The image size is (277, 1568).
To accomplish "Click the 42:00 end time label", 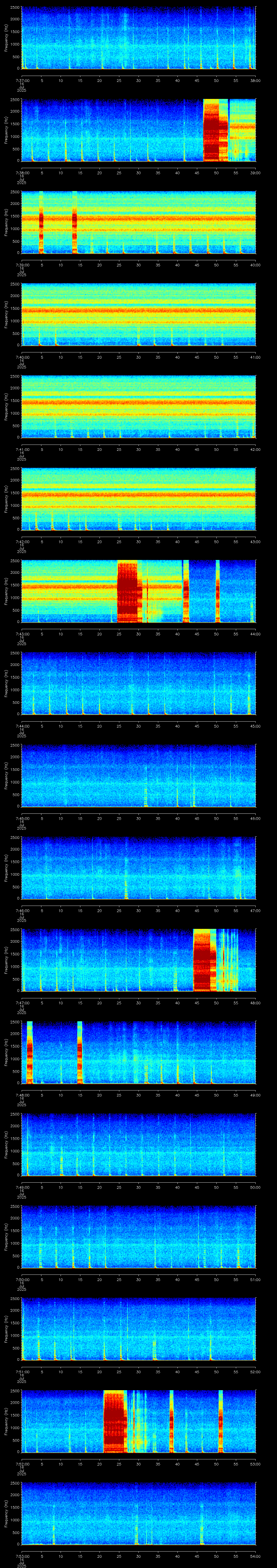I will point(256,449).
